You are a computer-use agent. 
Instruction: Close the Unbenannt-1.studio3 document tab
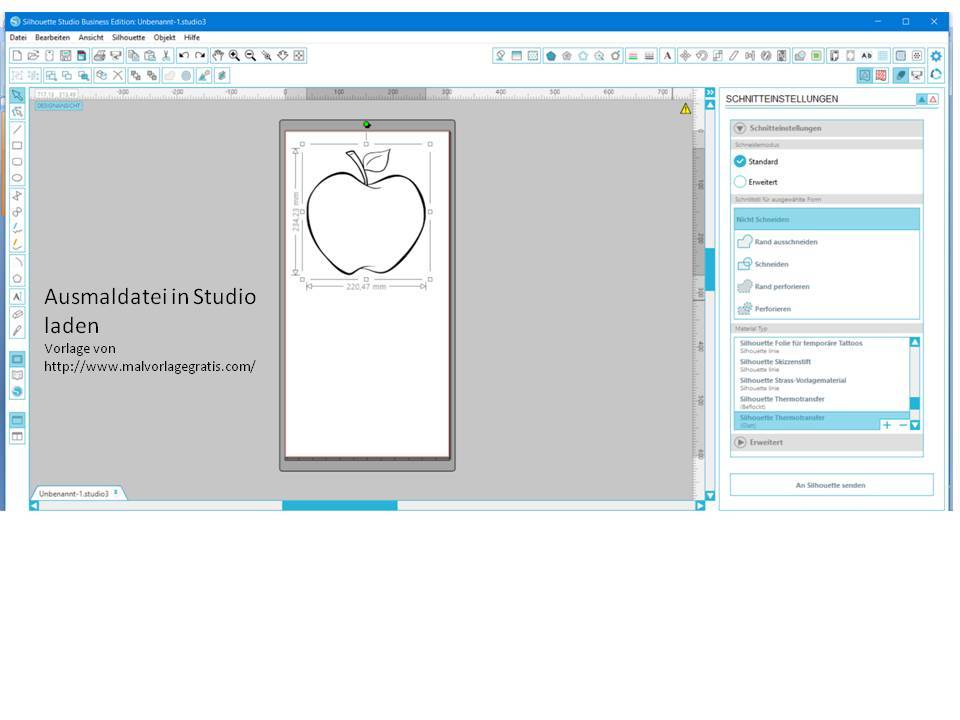116,492
